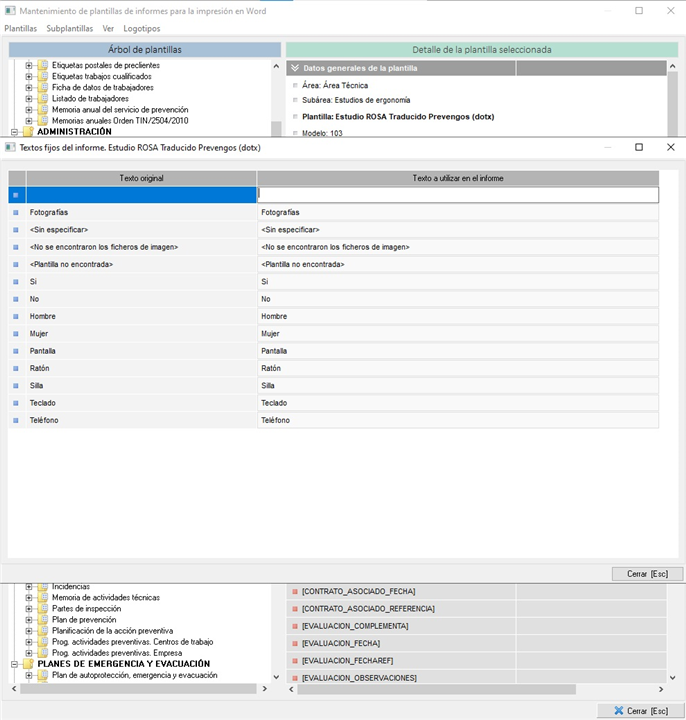Viewport: 686px width, 720px height.
Task: Click row marker icon for Ratón
Action: click(x=16, y=368)
